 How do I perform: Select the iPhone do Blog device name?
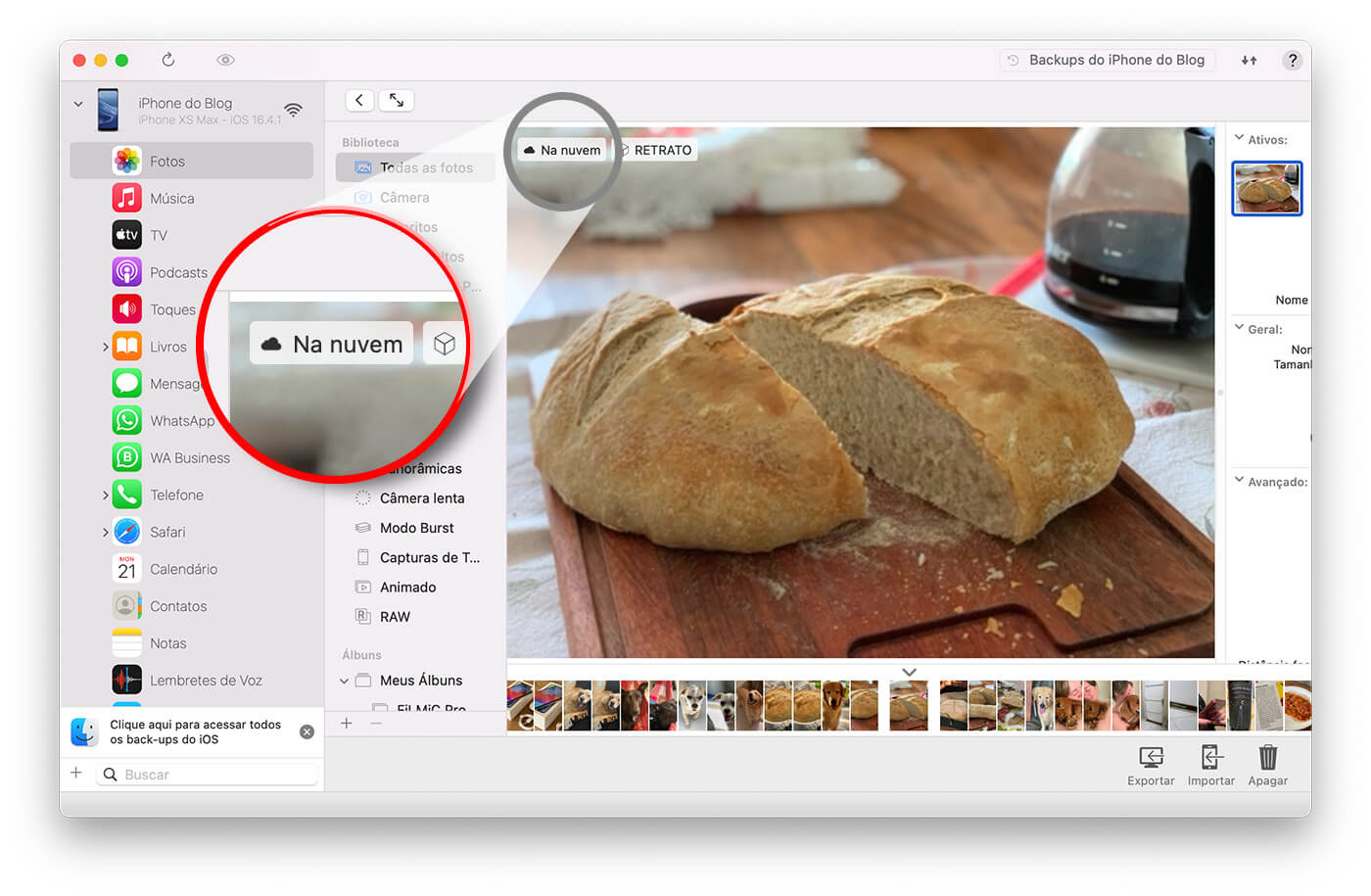point(185,103)
